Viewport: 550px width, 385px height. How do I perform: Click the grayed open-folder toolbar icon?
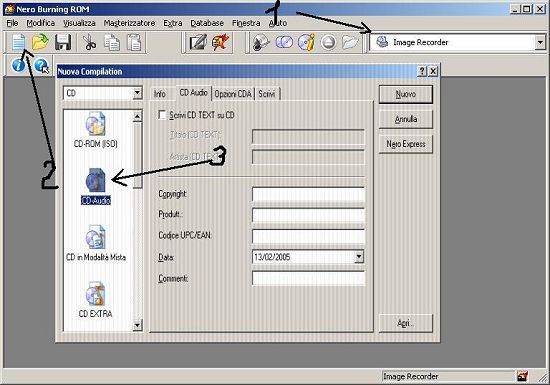click(350, 42)
